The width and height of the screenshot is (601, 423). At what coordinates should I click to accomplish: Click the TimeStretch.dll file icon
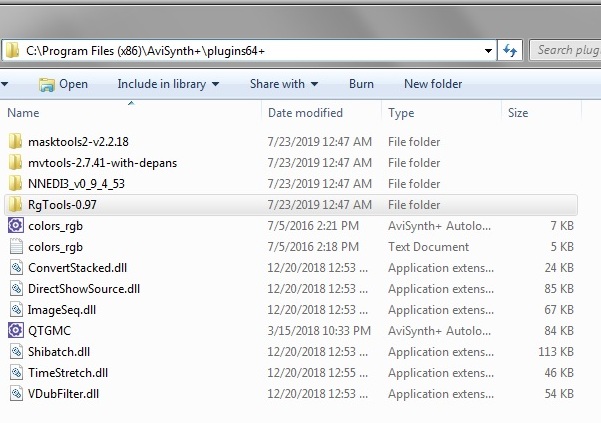coord(16,372)
